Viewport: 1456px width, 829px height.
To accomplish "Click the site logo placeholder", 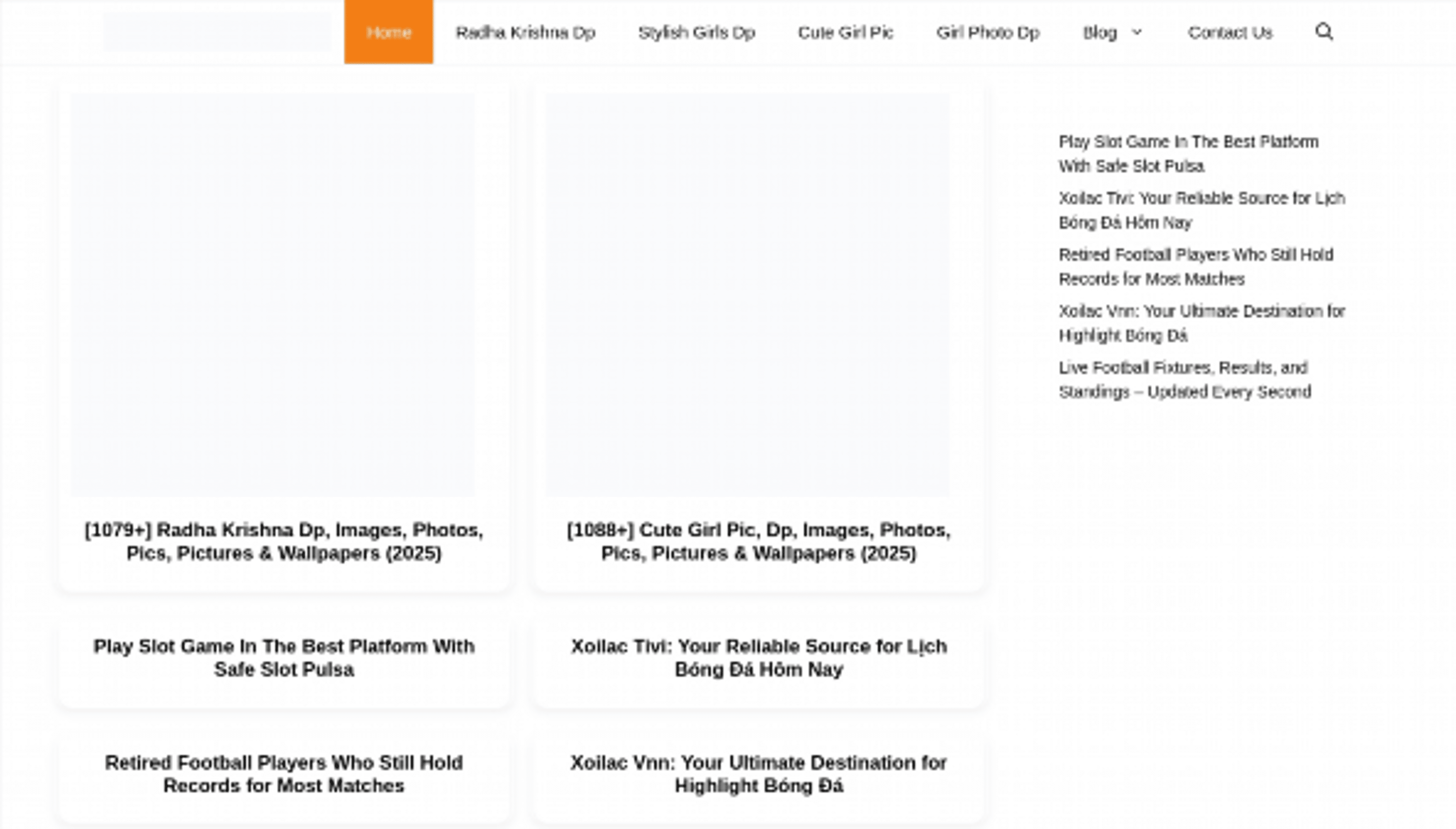I will (x=217, y=33).
